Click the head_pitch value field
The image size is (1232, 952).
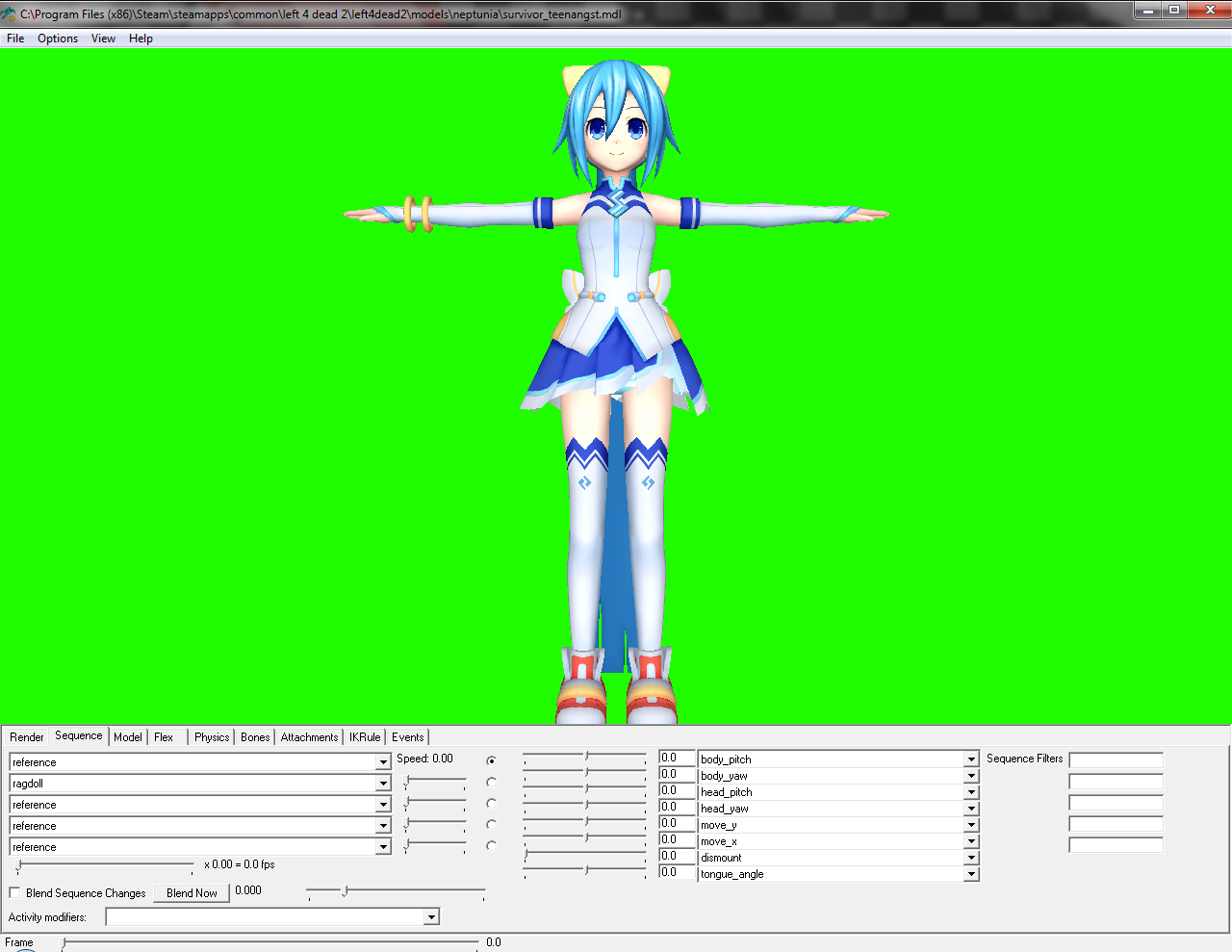coord(677,791)
